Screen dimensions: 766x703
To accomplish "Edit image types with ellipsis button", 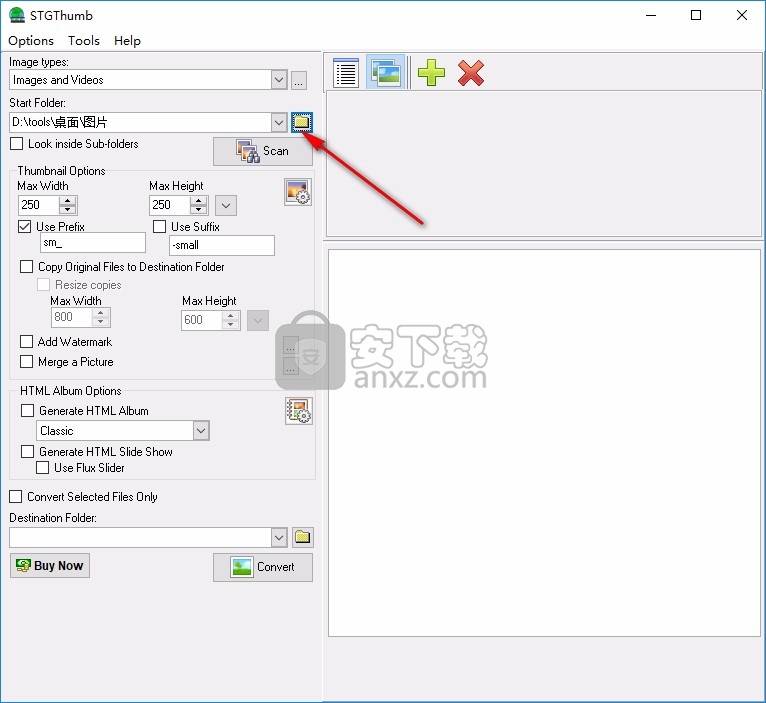I will [x=299, y=80].
